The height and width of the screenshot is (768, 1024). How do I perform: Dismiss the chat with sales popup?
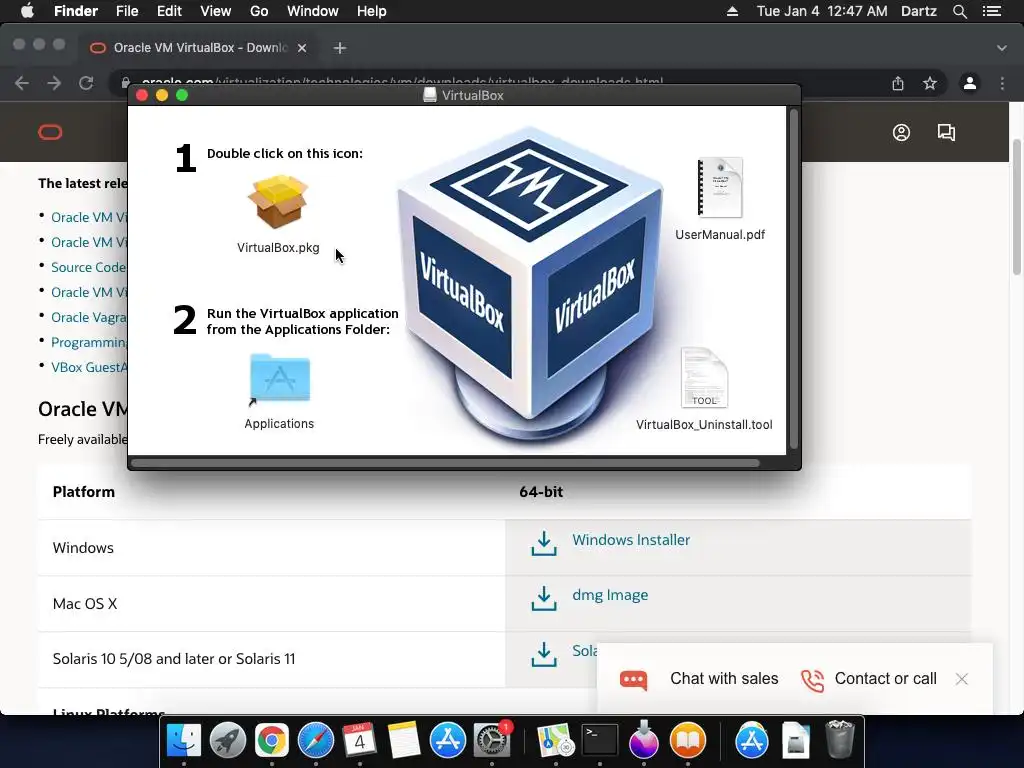961,679
